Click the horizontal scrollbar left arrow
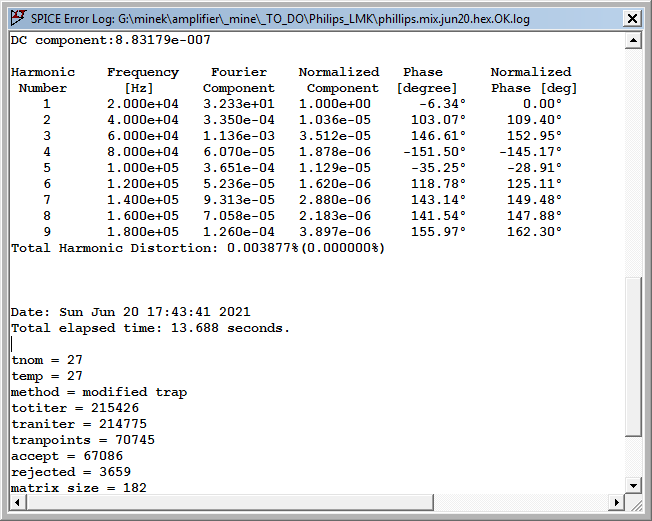Image resolution: width=652 pixels, height=521 pixels. (17, 502)
